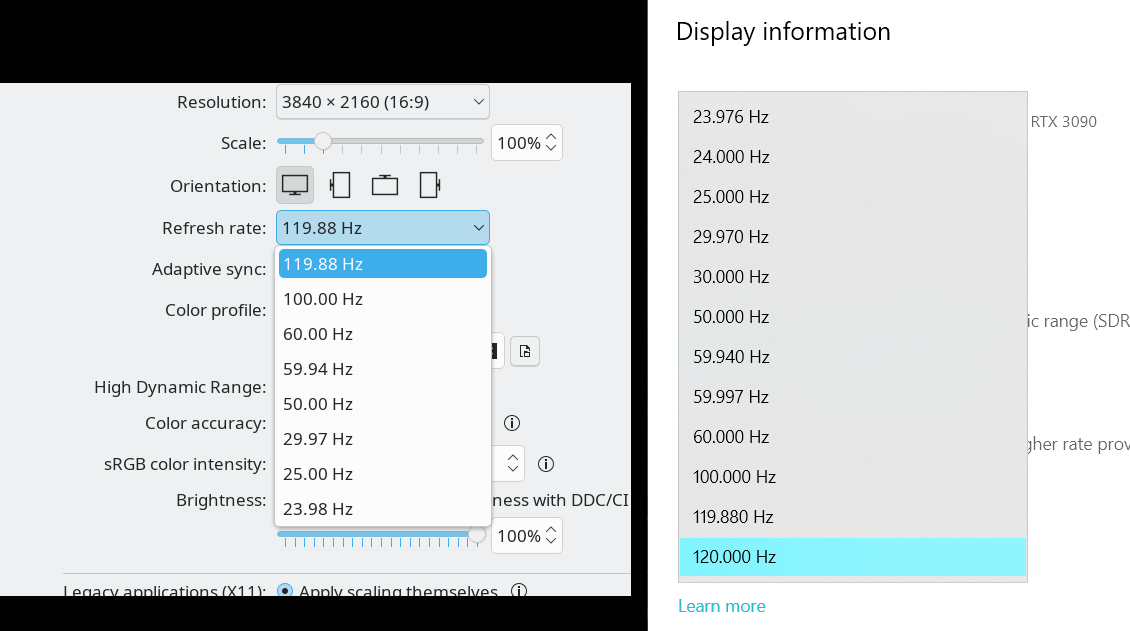Choose 50.00 Hz in KDE refresh list
This screenshot has height=631, width=1130.
[x=383, y=404]
